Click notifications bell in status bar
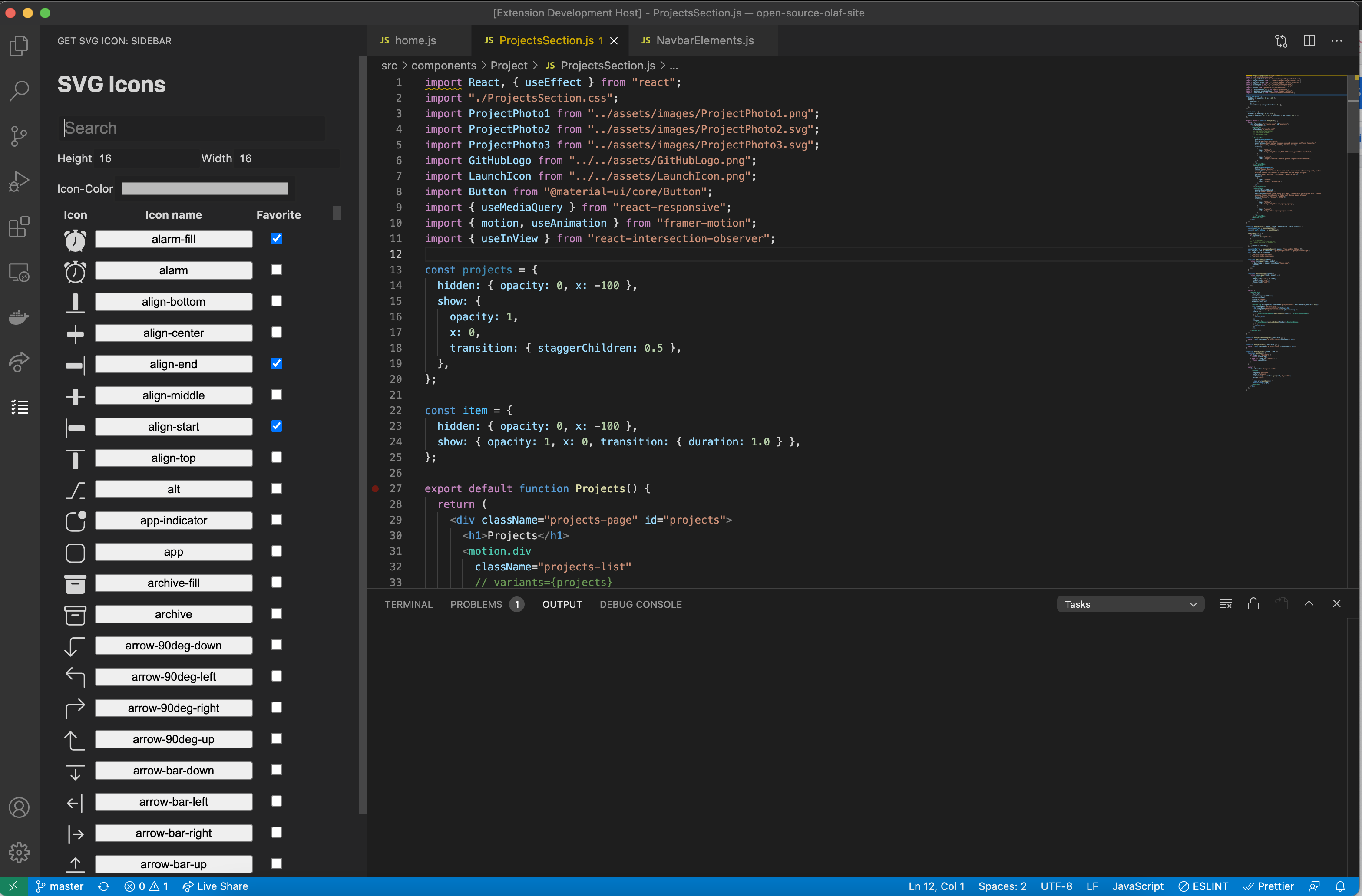The width and height of the screenshot is (1362, 896). 1340,886
